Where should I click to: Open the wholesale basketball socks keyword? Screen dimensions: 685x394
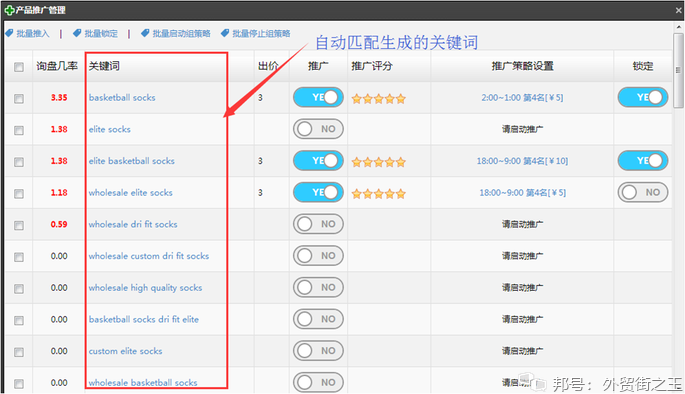tap(143, 383)
